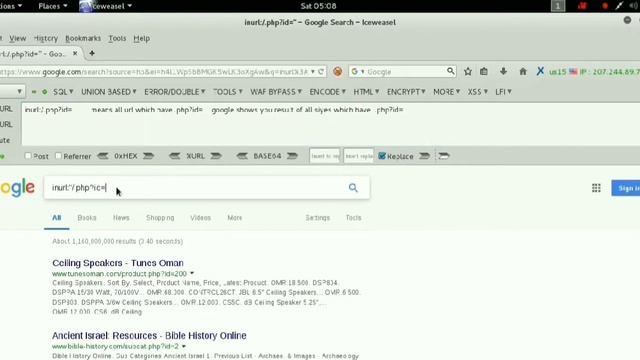Open the ENCRYPT dropdown

pyautogui.click(x=406, y=92)
